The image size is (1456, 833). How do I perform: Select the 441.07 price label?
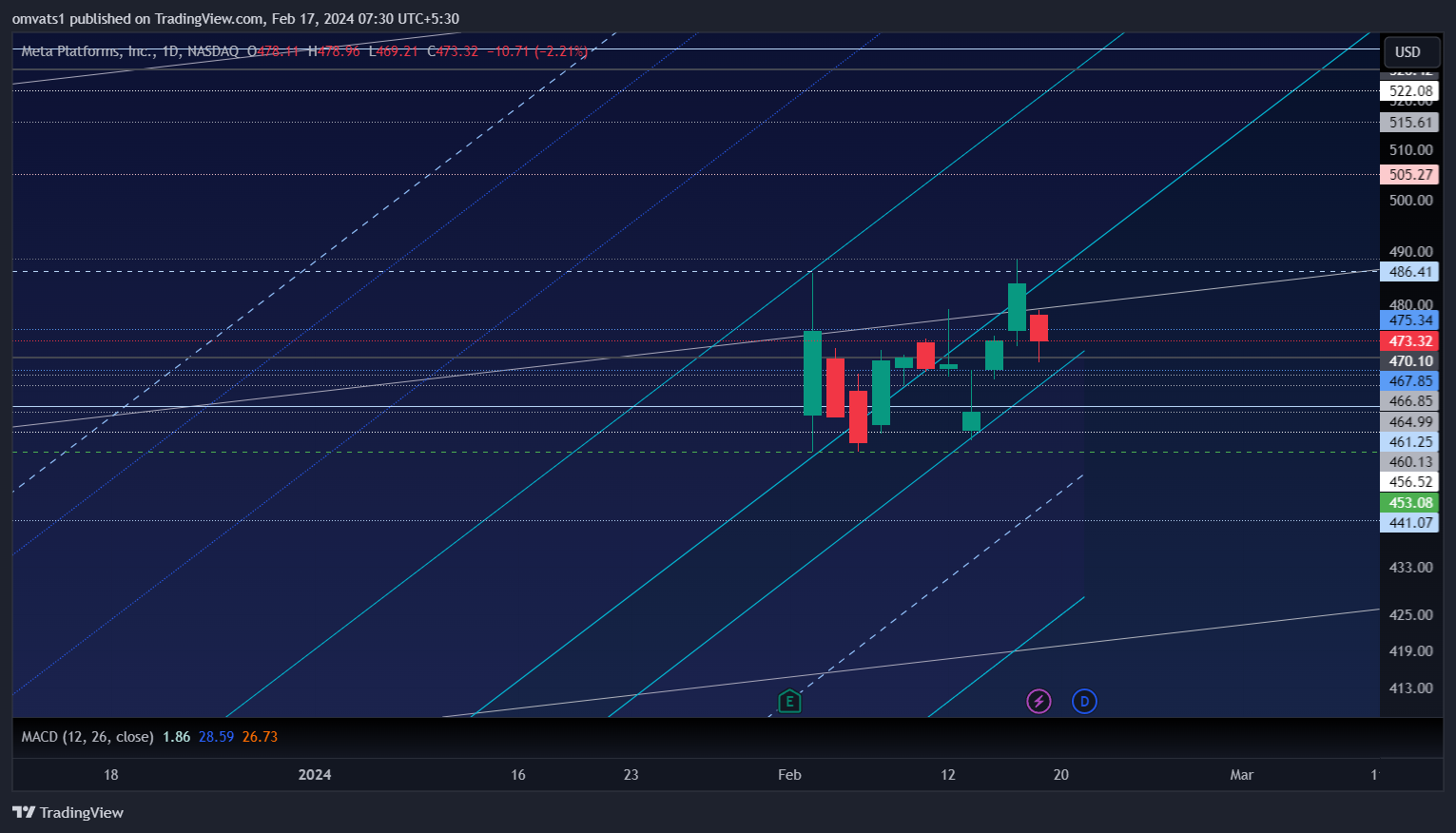(1410, 523)
